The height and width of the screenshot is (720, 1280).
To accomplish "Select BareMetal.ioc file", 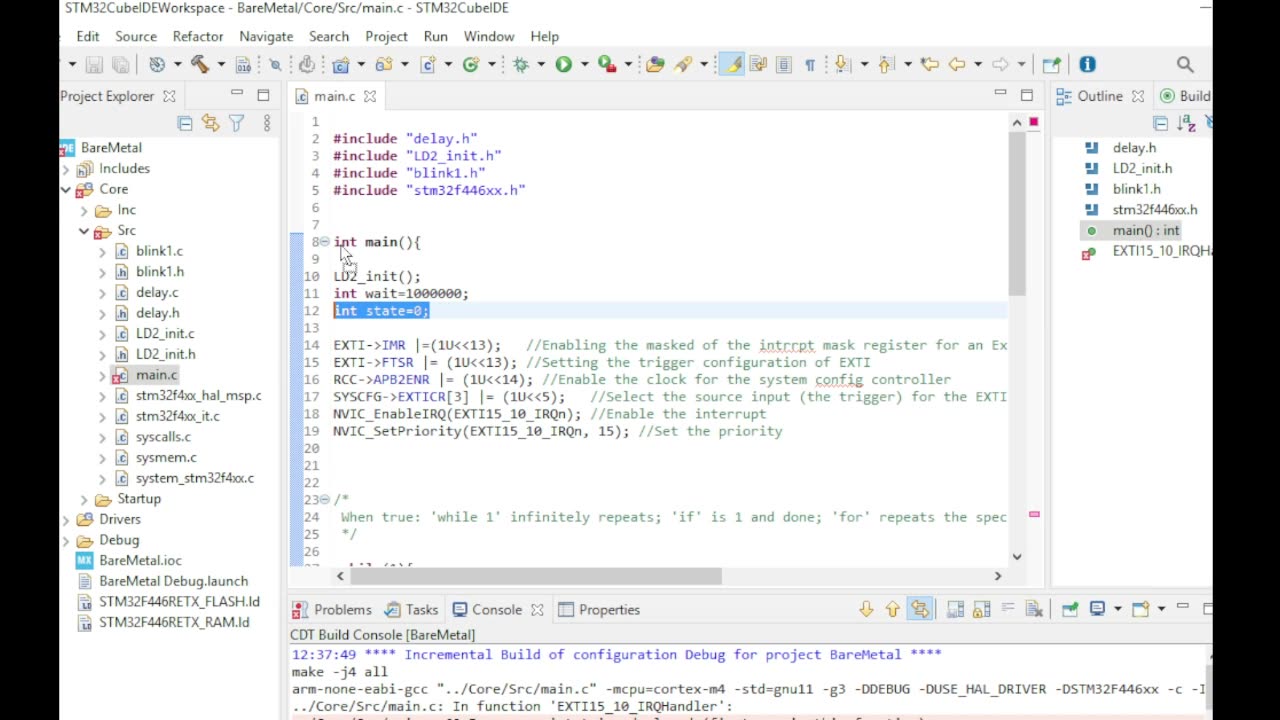I will click(140, 561).
